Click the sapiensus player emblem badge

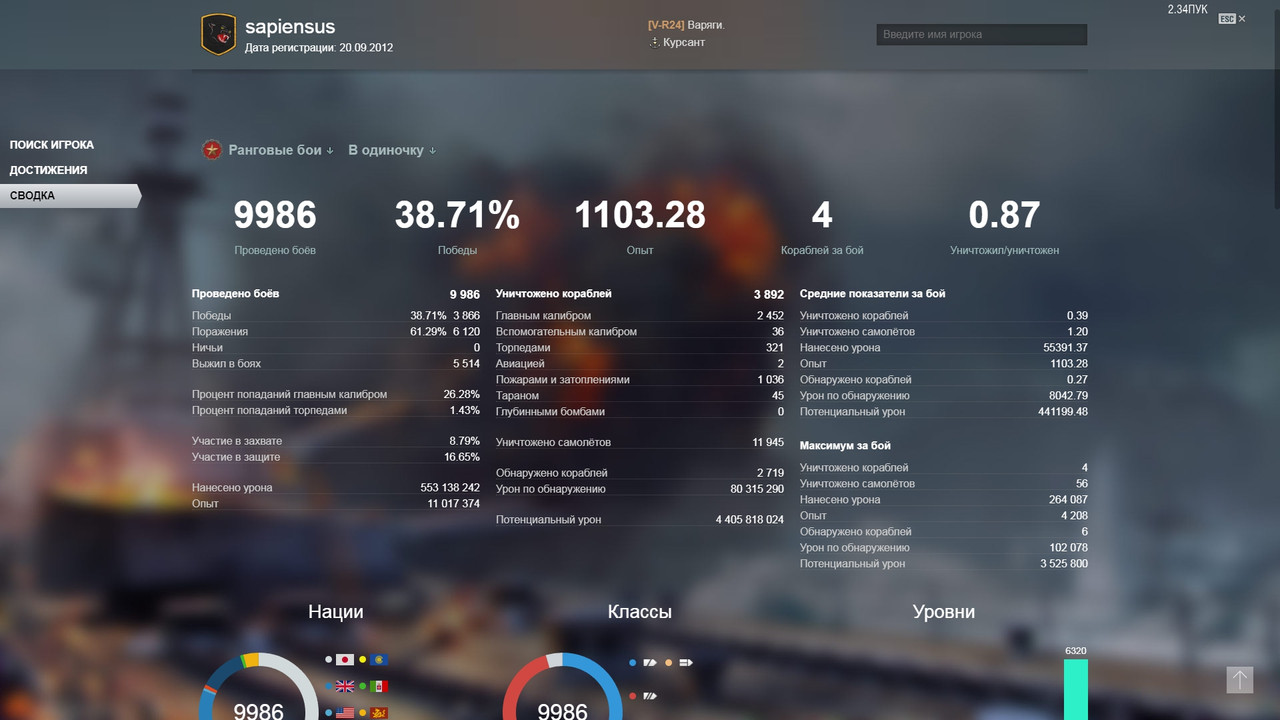click(218, 34)
